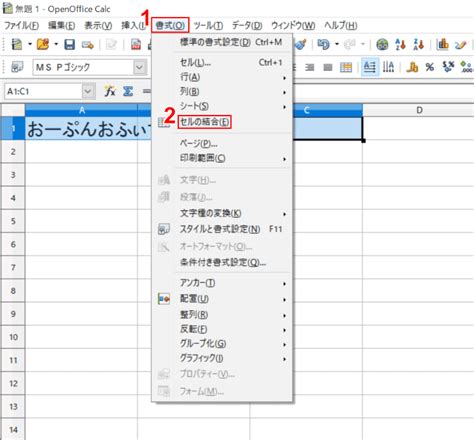Image resolution: width=474 pixels, height=440 pixels.
Task: Expand the グループ化(G) submenu
Action: [x=222, y=344]
